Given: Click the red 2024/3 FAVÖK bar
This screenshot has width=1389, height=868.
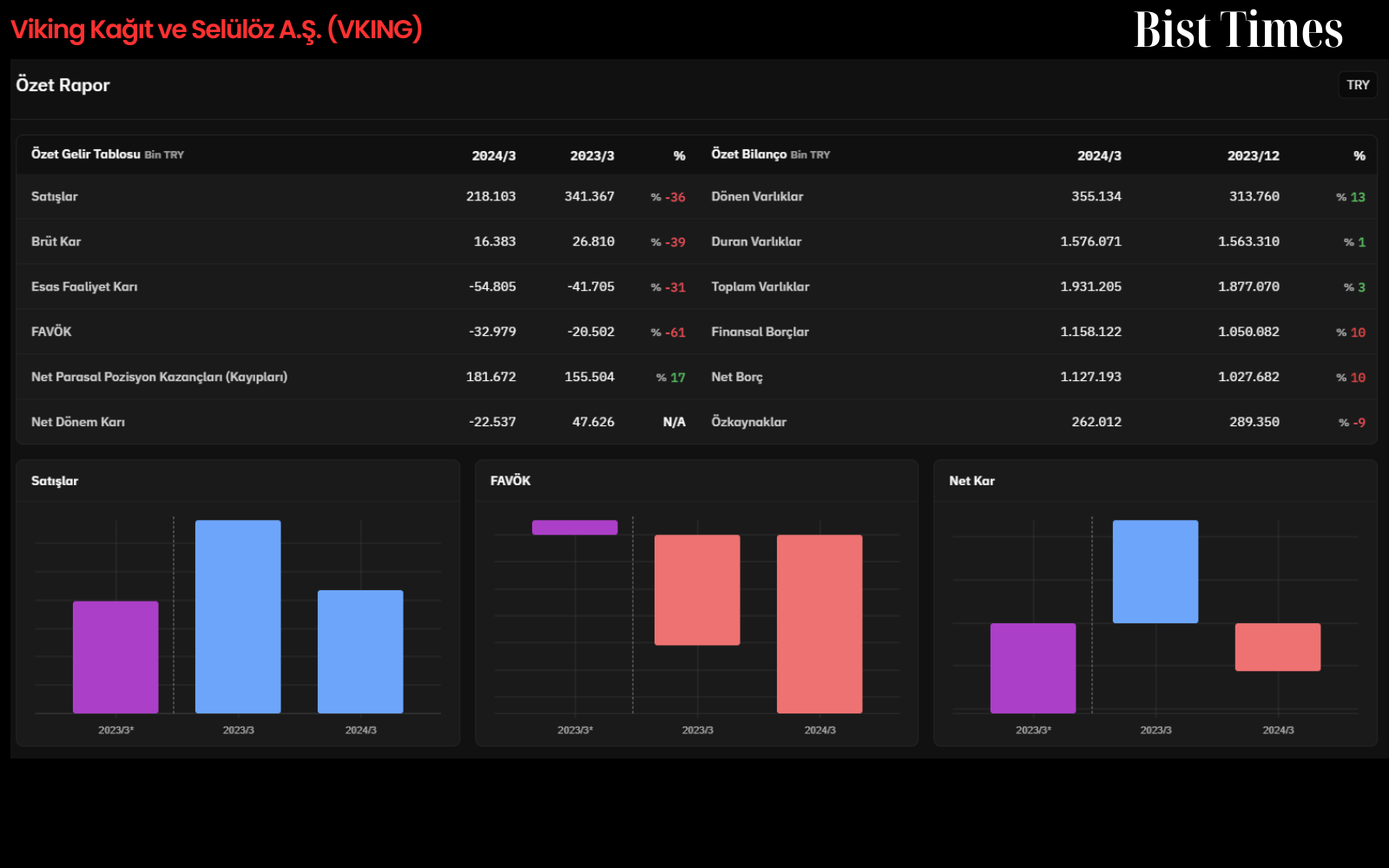Looking at the screenshot, I should click(820, 624).
